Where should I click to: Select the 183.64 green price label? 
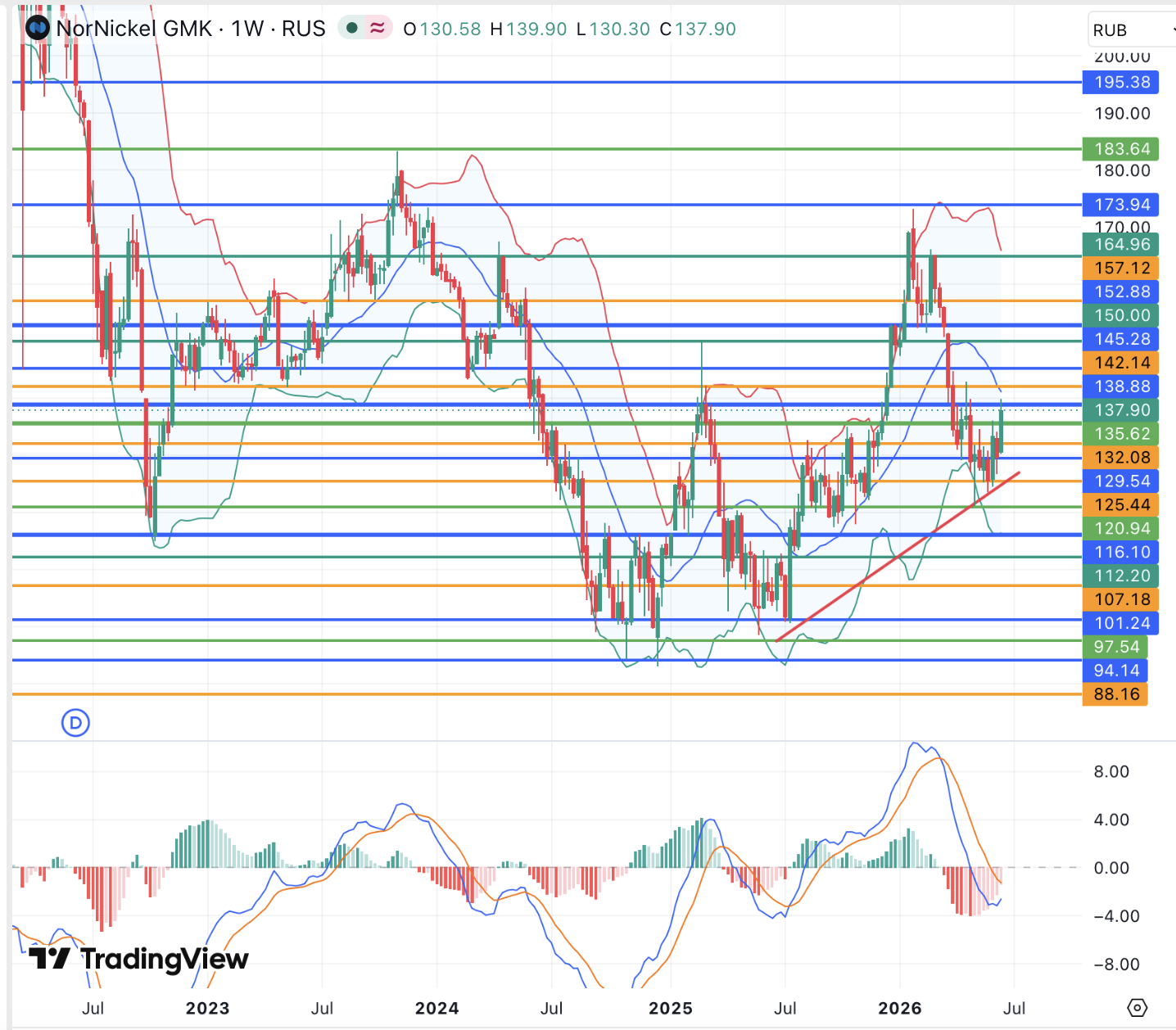point(1120,149)
